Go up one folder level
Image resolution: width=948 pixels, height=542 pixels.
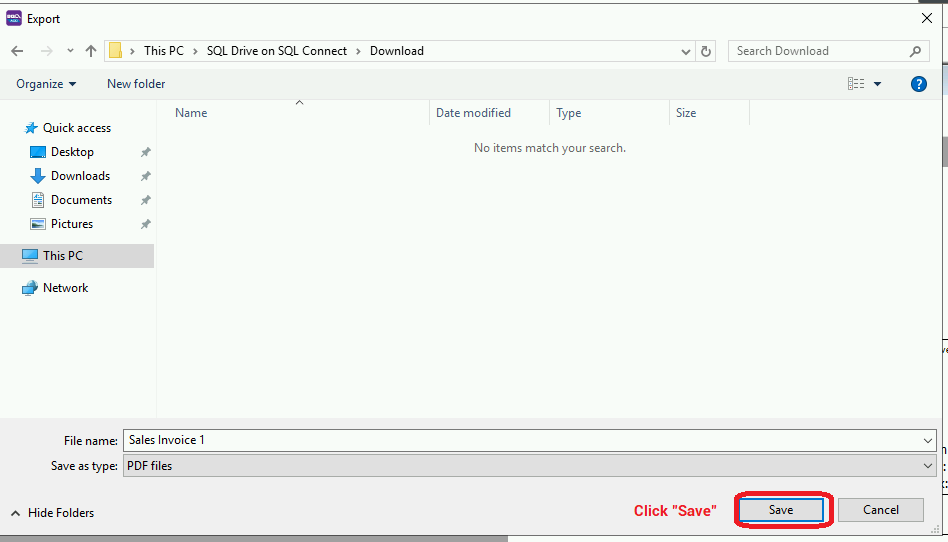coord(91,51)
